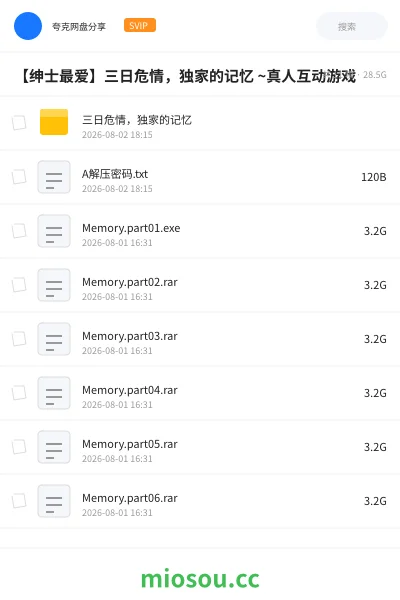Open the Memory.part02.rar file name
Image resolution: width=400 pixels, height=600 pixels.
click(130, 282)
